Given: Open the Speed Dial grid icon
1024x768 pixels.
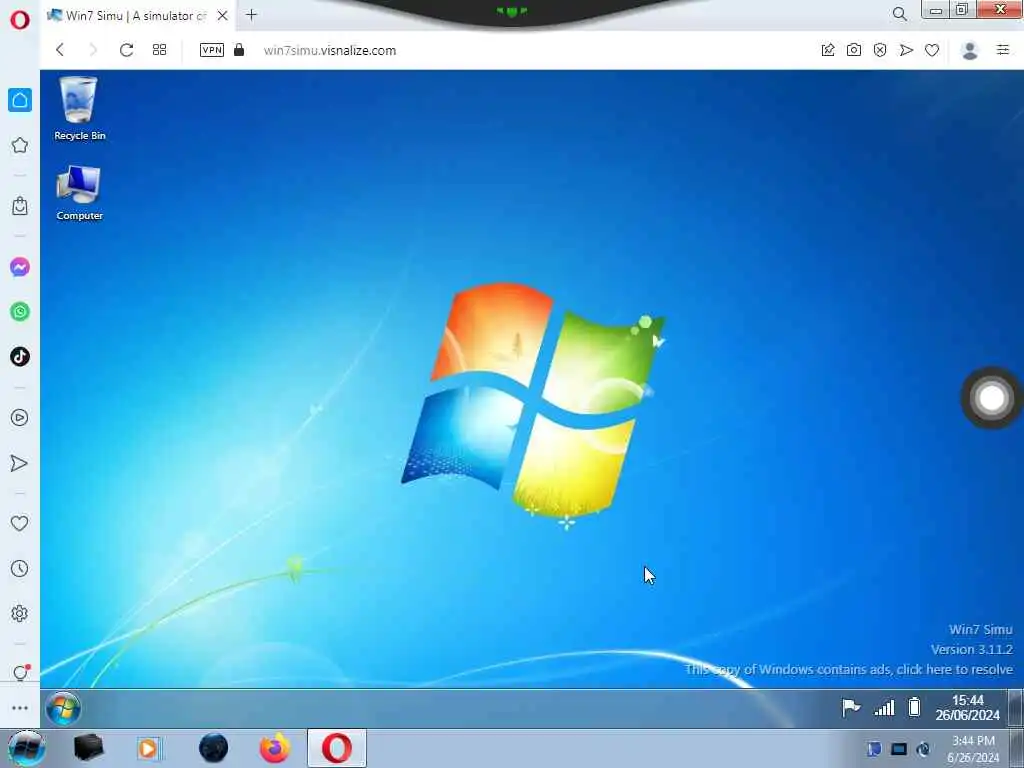Looking at the screenshot, I should click(x=159, y=50).
